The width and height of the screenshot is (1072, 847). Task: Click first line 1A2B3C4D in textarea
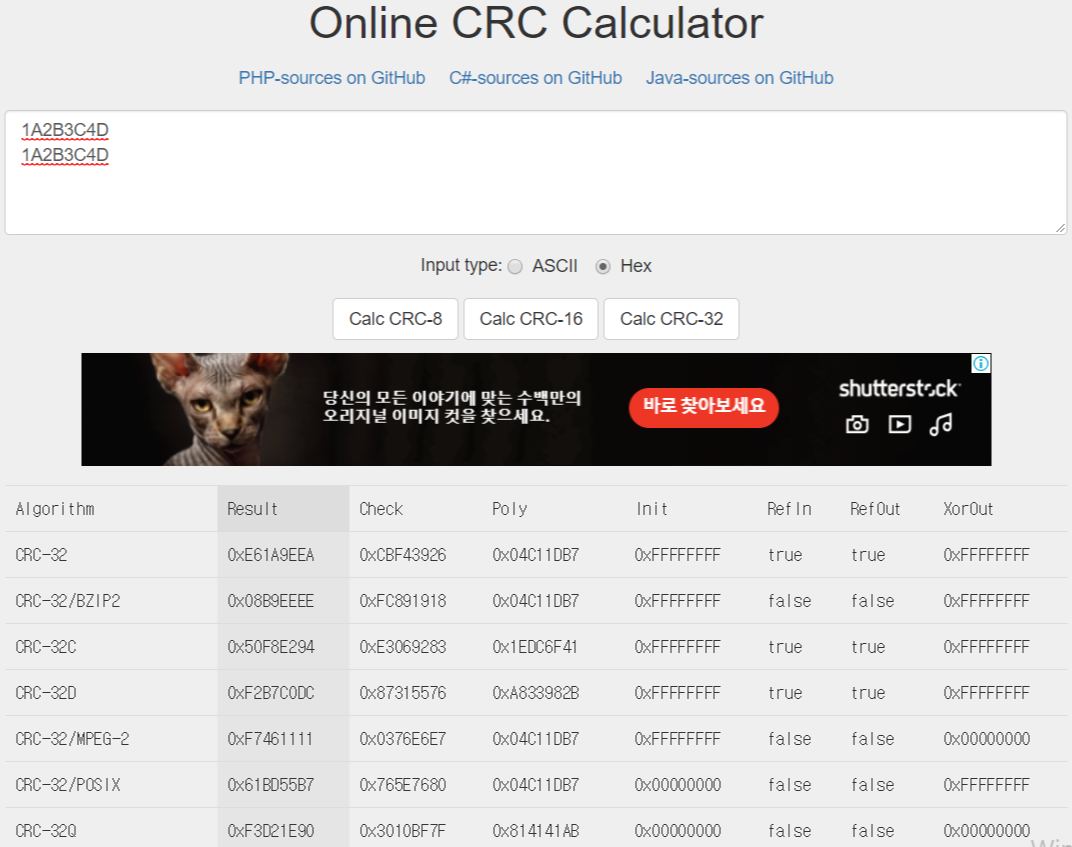65,130
